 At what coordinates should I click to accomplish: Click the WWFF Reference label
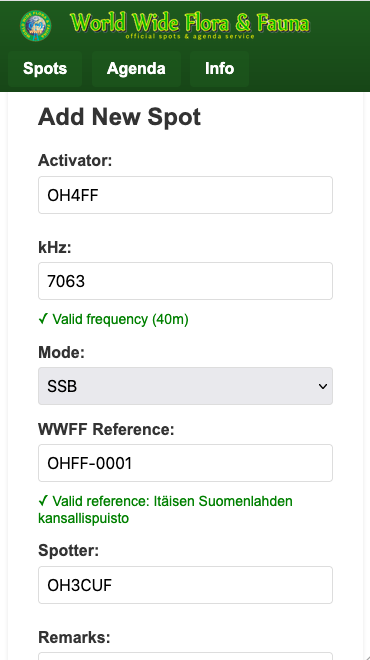click(x=106, y=429)
